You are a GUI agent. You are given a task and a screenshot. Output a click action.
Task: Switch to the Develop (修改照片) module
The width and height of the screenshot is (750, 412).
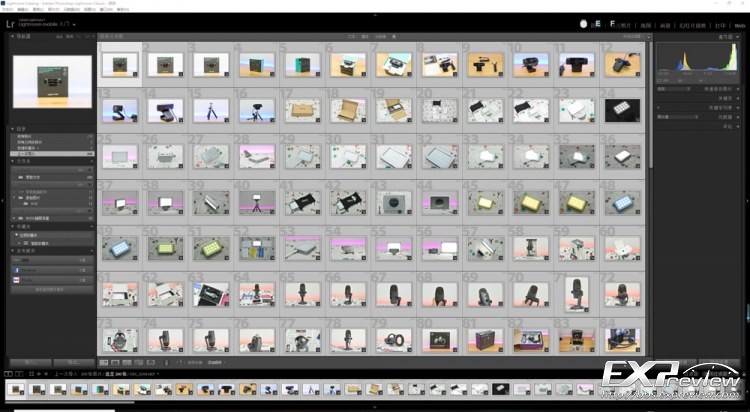(x=624, y=24)
